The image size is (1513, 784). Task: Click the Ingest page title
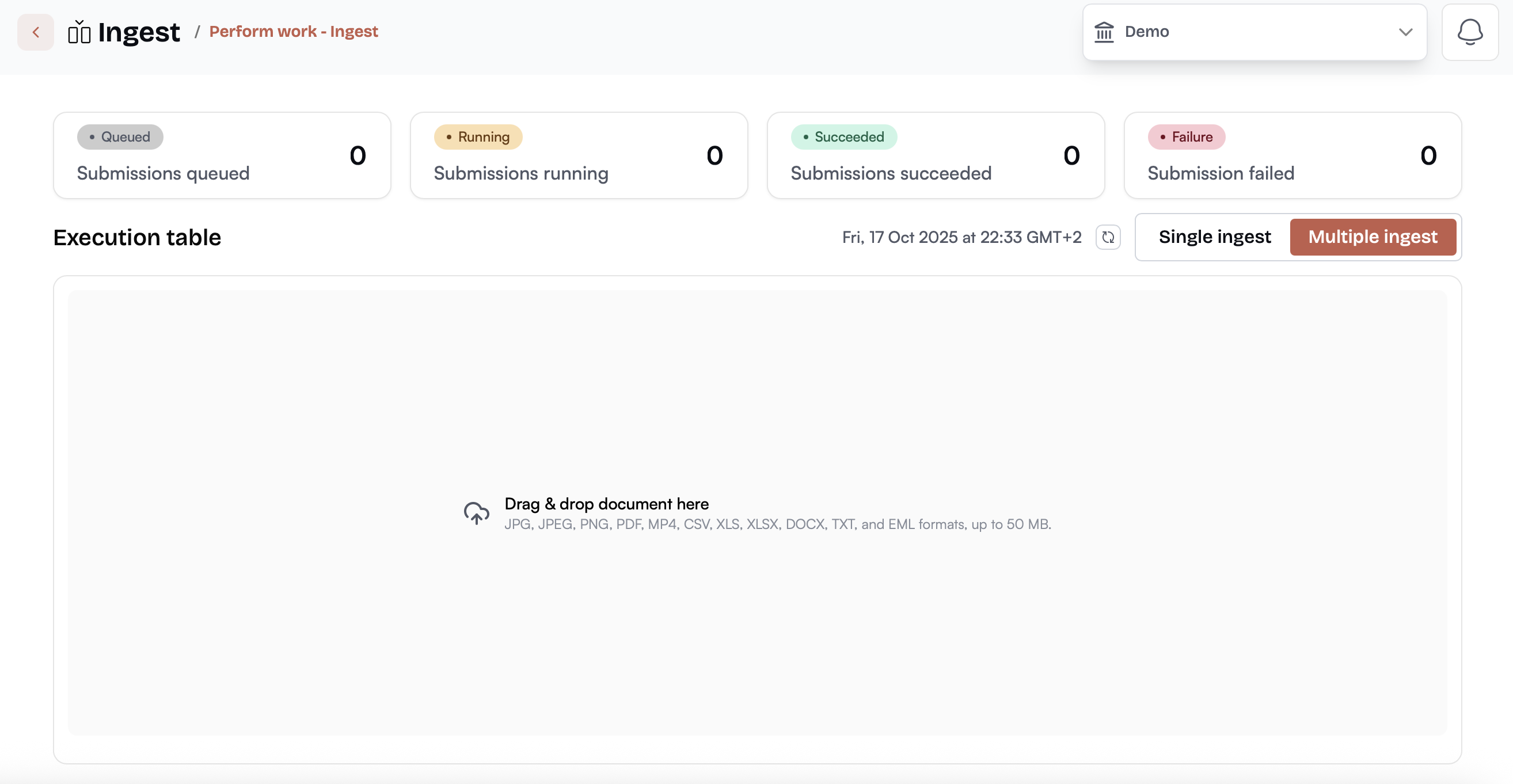(139, 32)
